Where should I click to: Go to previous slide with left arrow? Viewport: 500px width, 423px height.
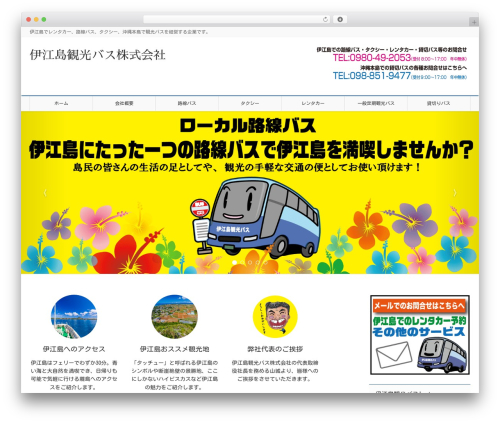click(45, 193)
